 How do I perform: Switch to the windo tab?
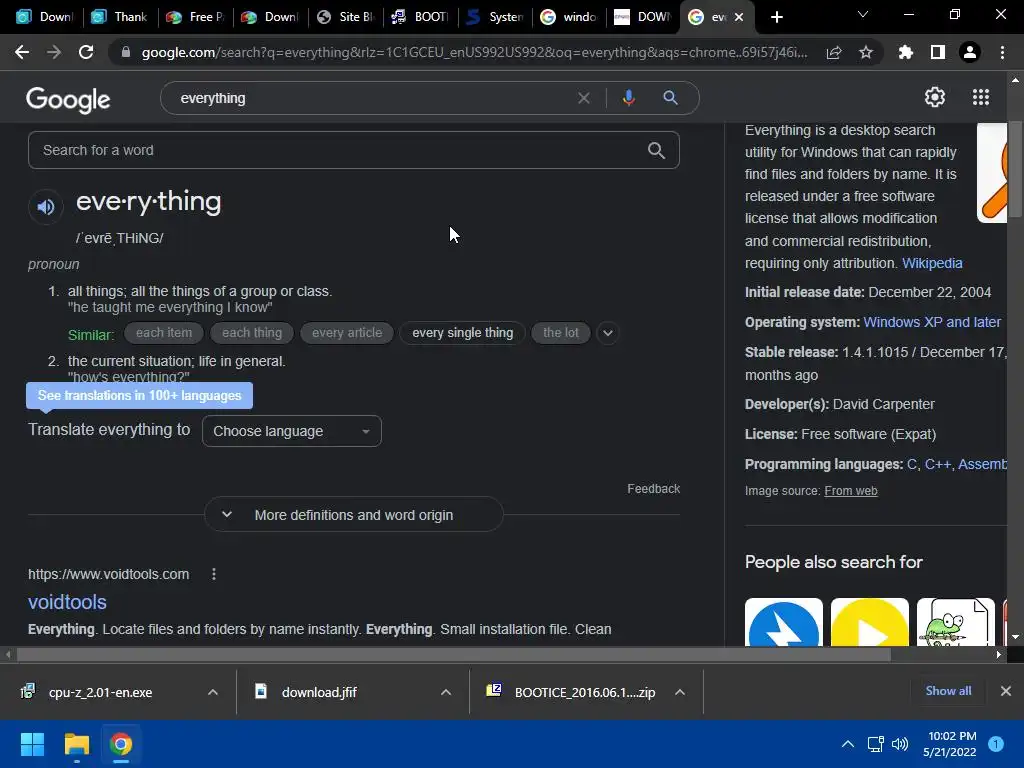click(569, 17)
